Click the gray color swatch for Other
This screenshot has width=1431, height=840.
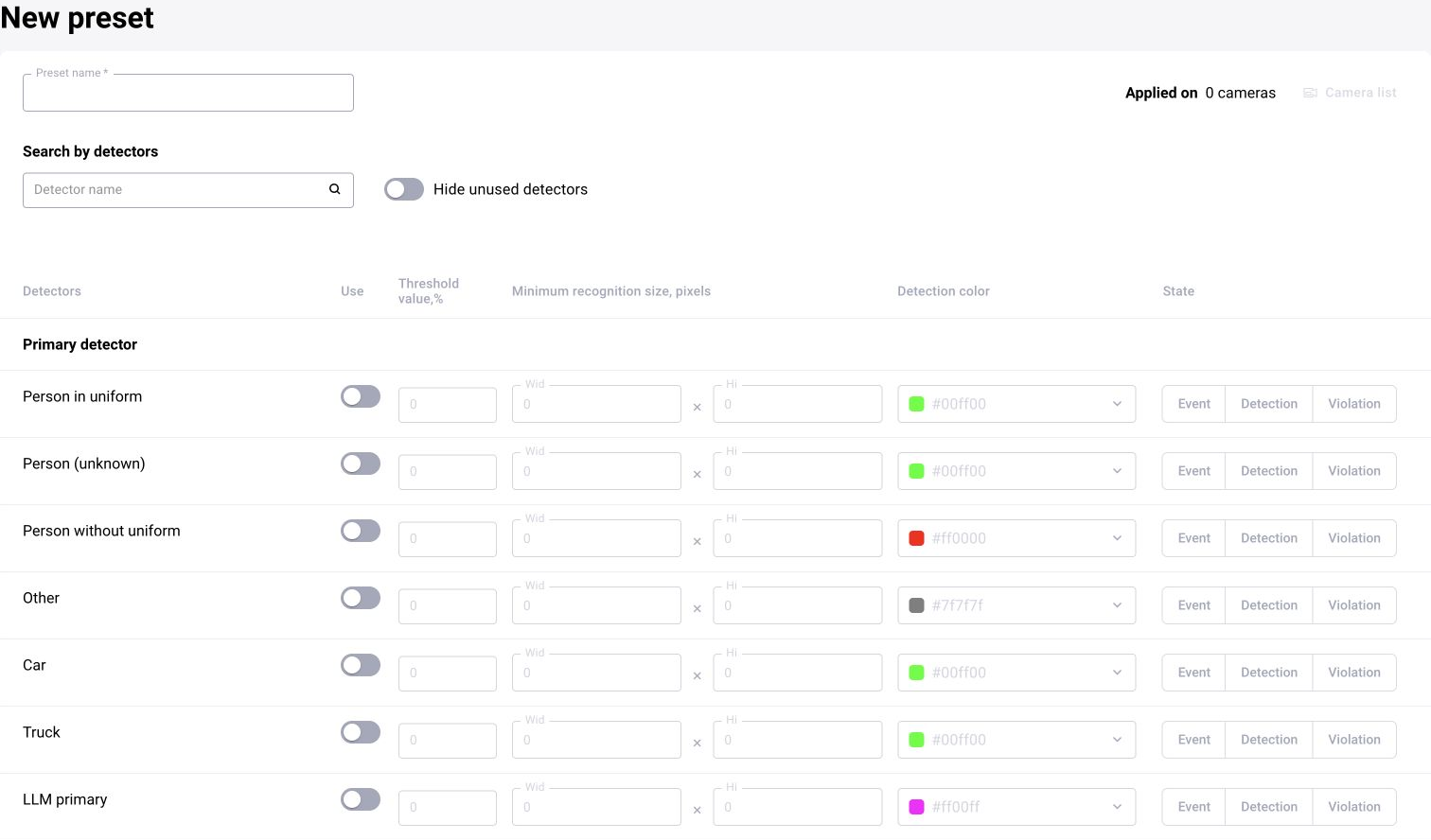(x=916, y=605)
